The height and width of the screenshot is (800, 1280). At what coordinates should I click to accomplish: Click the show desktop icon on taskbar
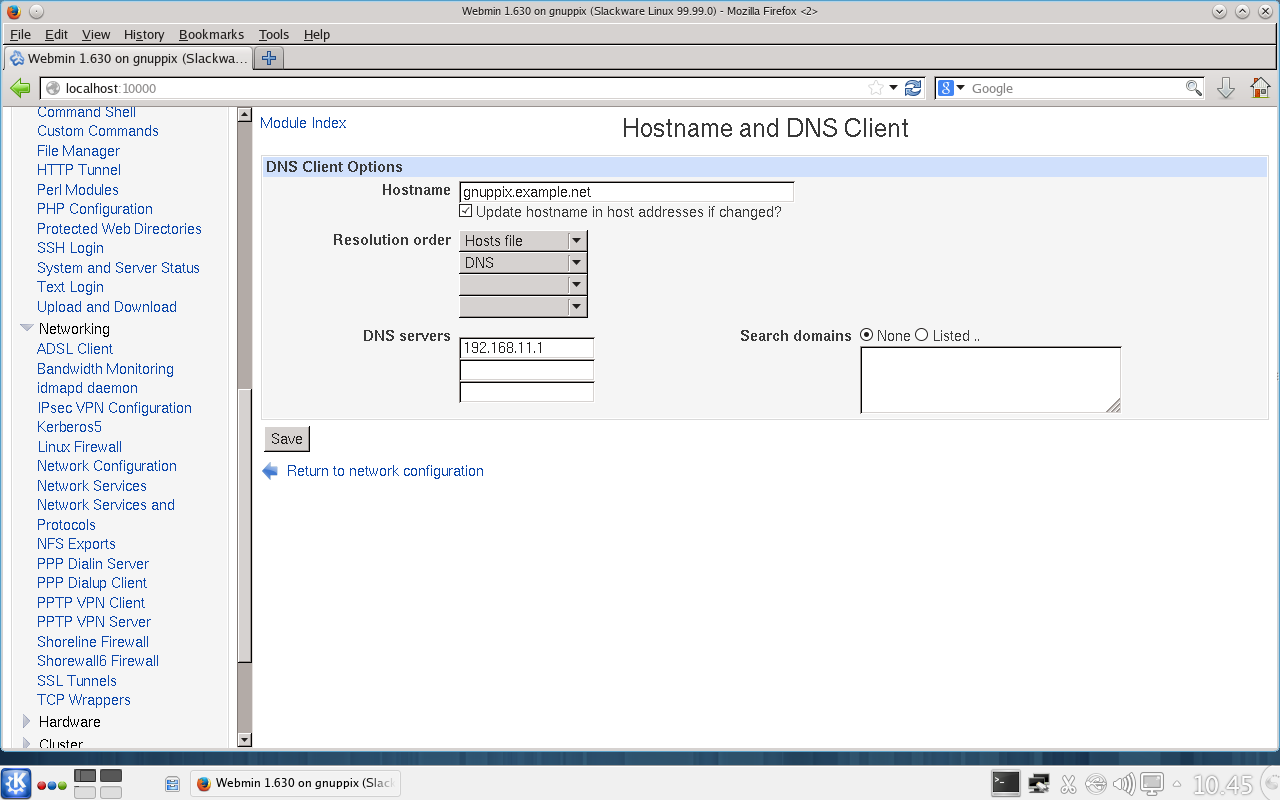coord(172,784)
